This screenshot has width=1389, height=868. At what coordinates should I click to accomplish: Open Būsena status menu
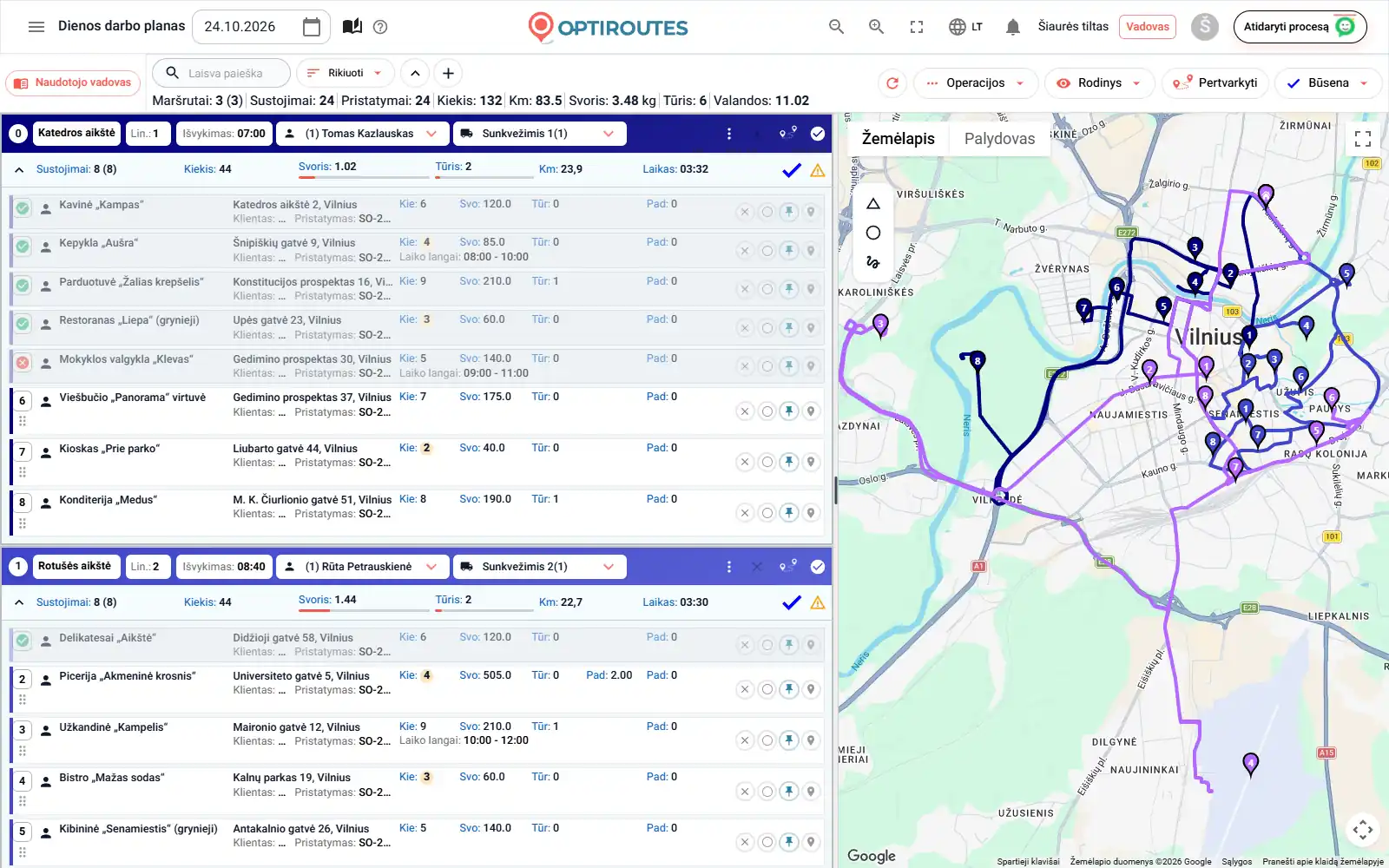click(1327, 83)
